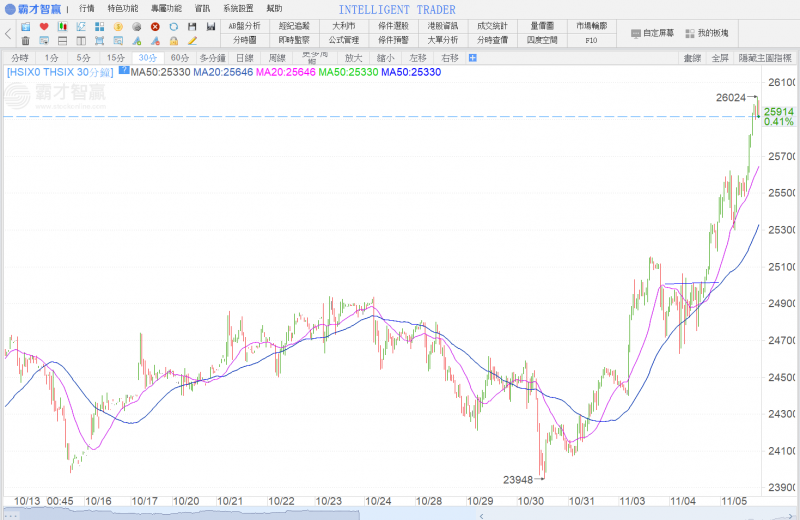Collapse toolbar using left chevron arrow
The image size is (800, 520).
point(8,33)
